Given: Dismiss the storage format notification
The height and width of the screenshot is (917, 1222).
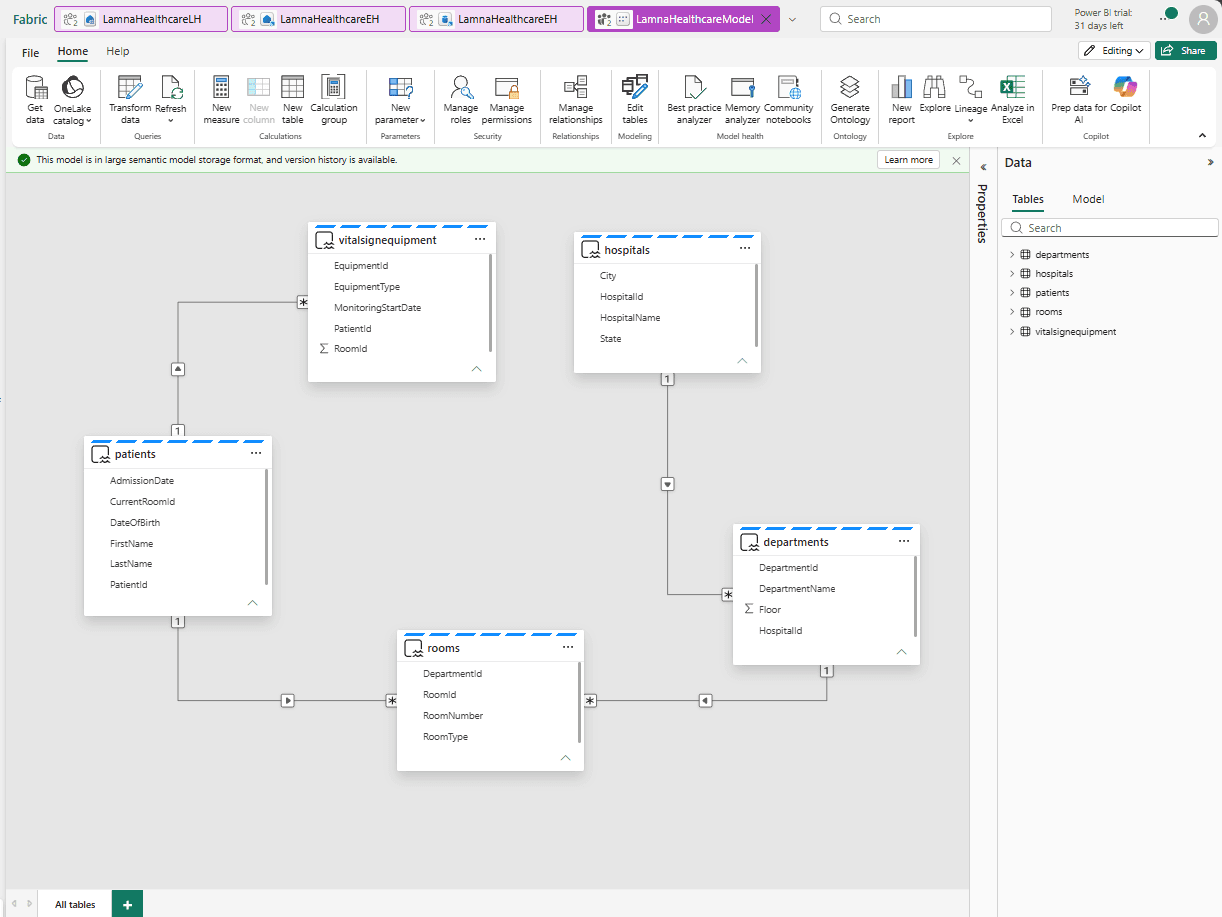Looking at the screenshot, I should pos(956,160).
